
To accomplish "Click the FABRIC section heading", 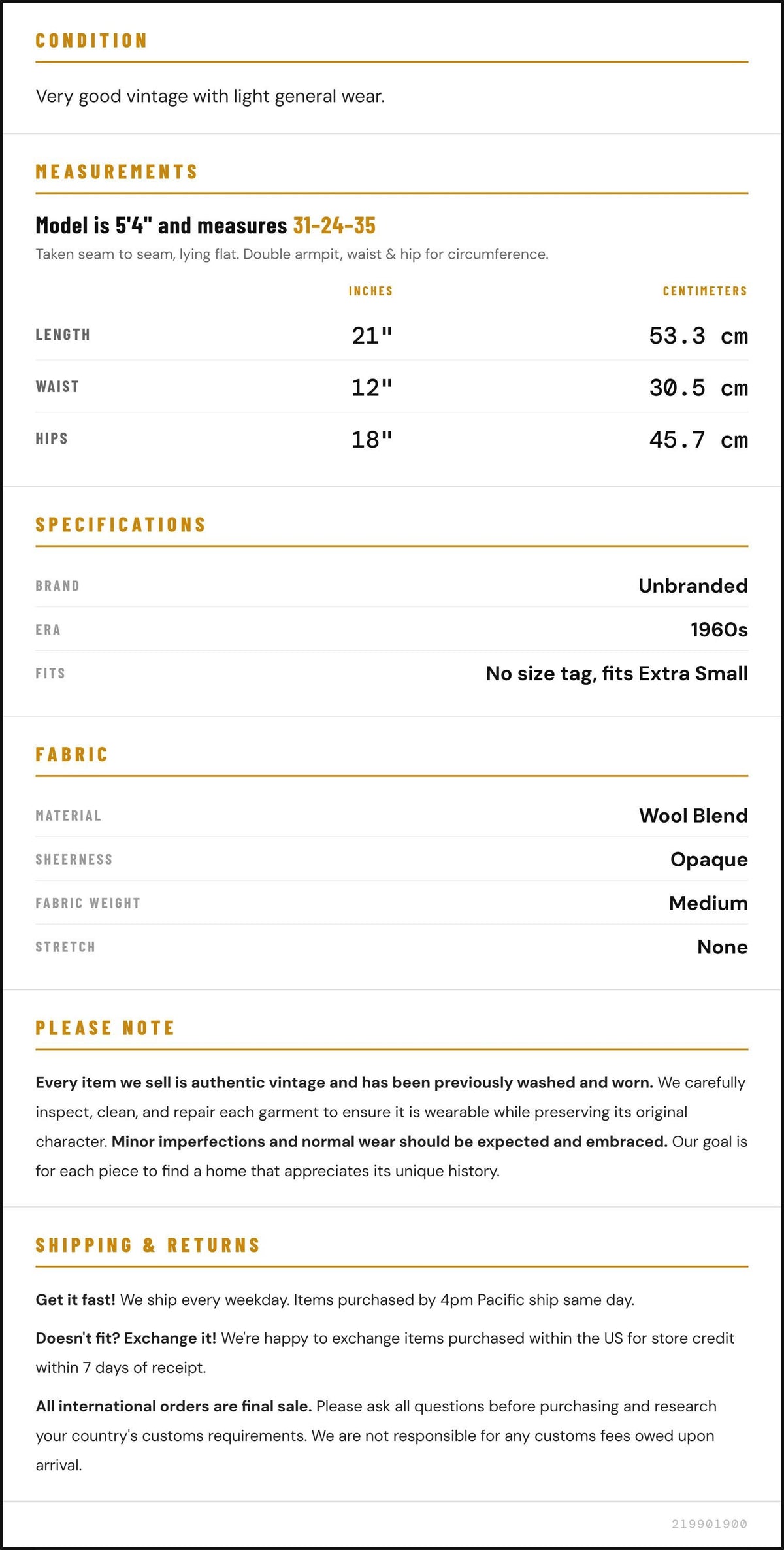I will click(x=72, y=755).
